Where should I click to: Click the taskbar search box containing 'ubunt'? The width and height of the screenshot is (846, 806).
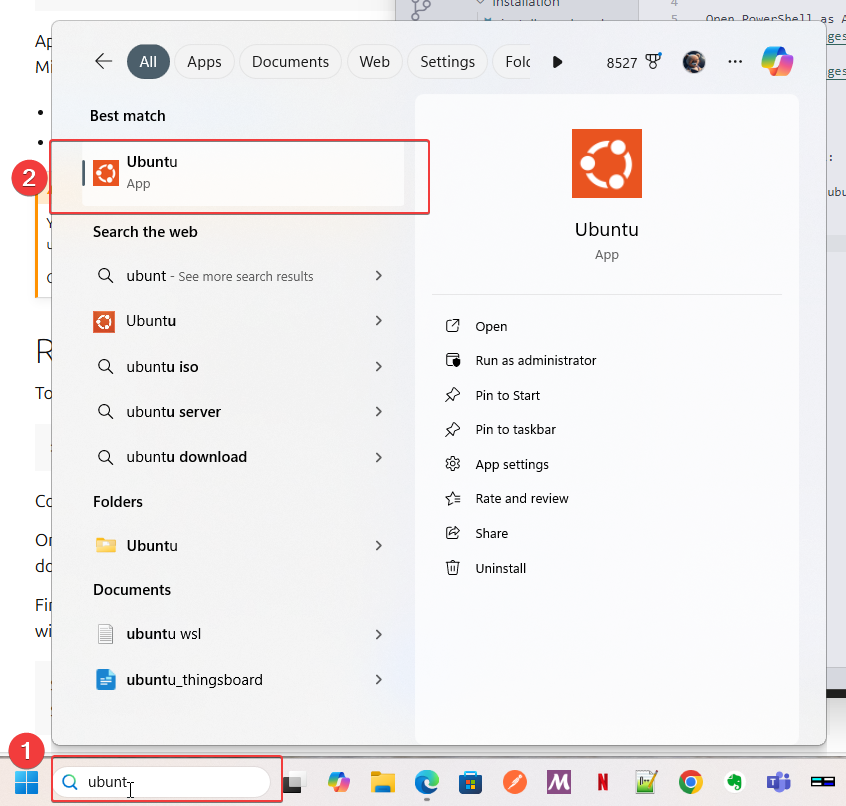(162, 782)
